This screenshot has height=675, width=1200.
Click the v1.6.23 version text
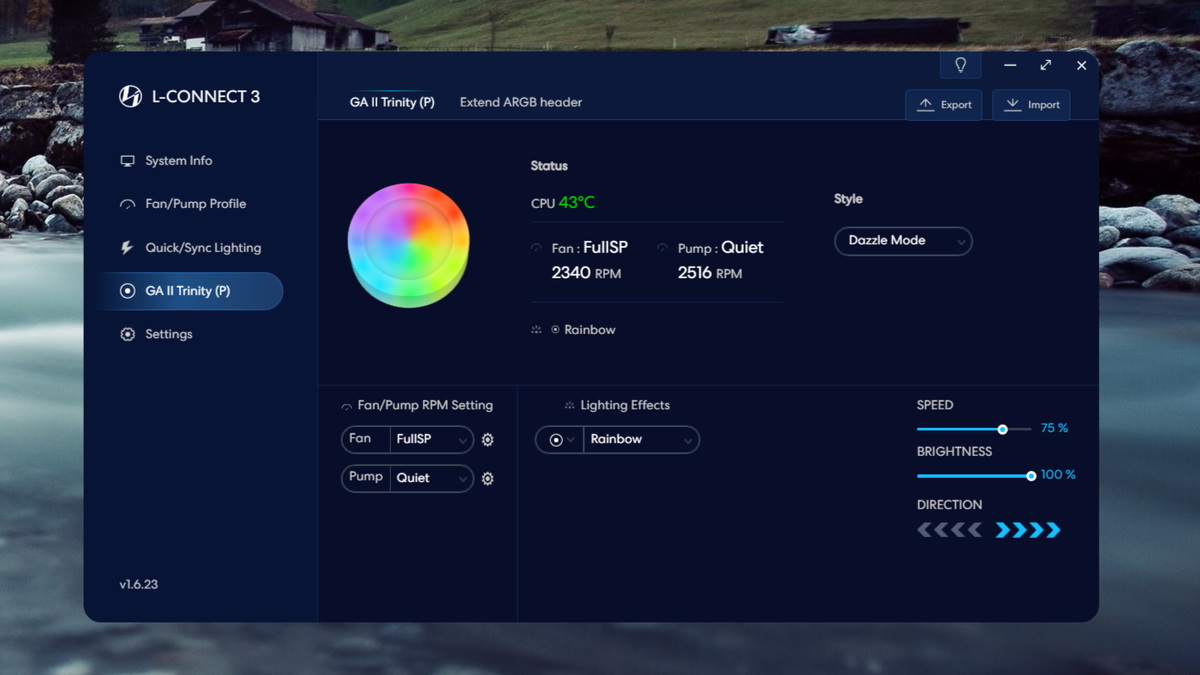[139, 584]
